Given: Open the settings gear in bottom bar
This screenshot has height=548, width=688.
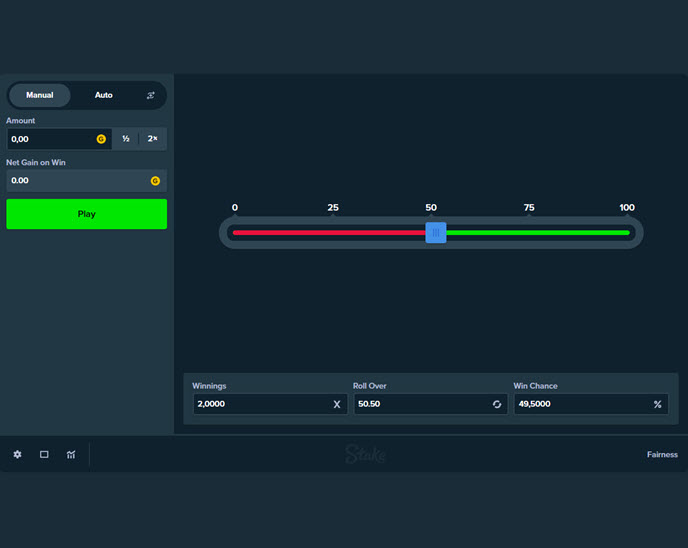Looking at the screenshot, I should point(17,454).
